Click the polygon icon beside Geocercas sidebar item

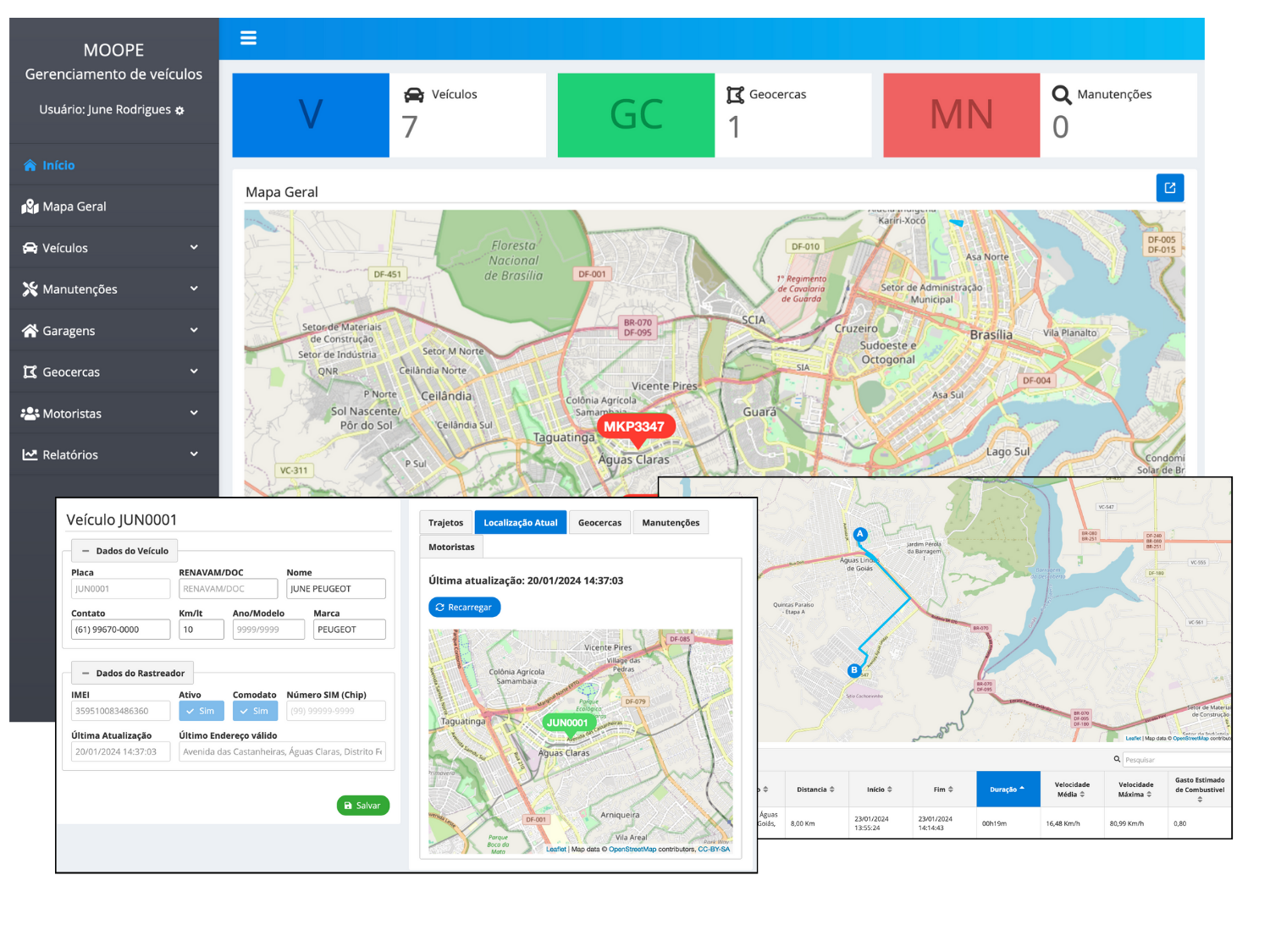pos(30,372)
